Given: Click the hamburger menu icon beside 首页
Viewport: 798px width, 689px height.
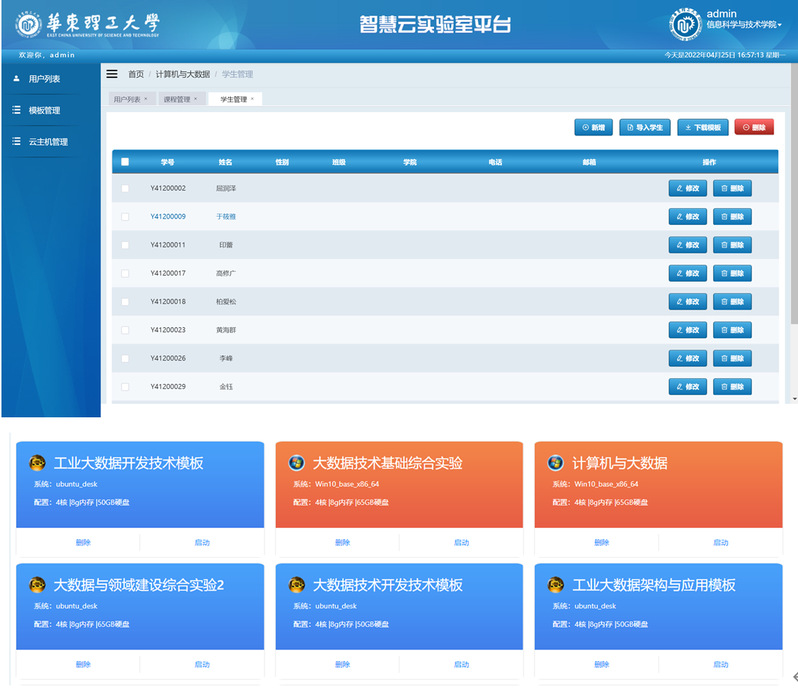Looking at the screenshot, I should pyautogui.click(x=112, y=74).
